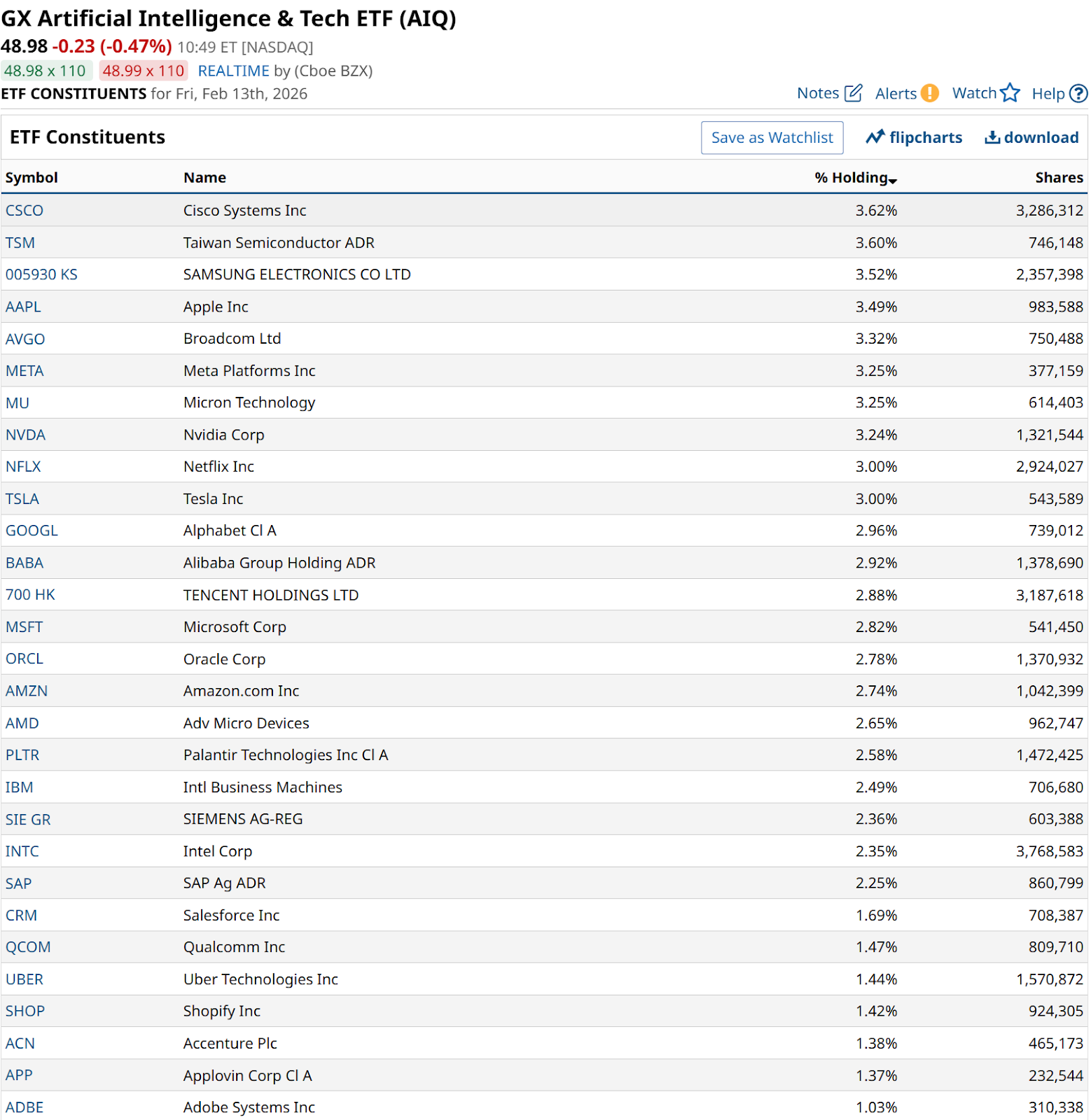Click the Watch link text

click(974, 93)
